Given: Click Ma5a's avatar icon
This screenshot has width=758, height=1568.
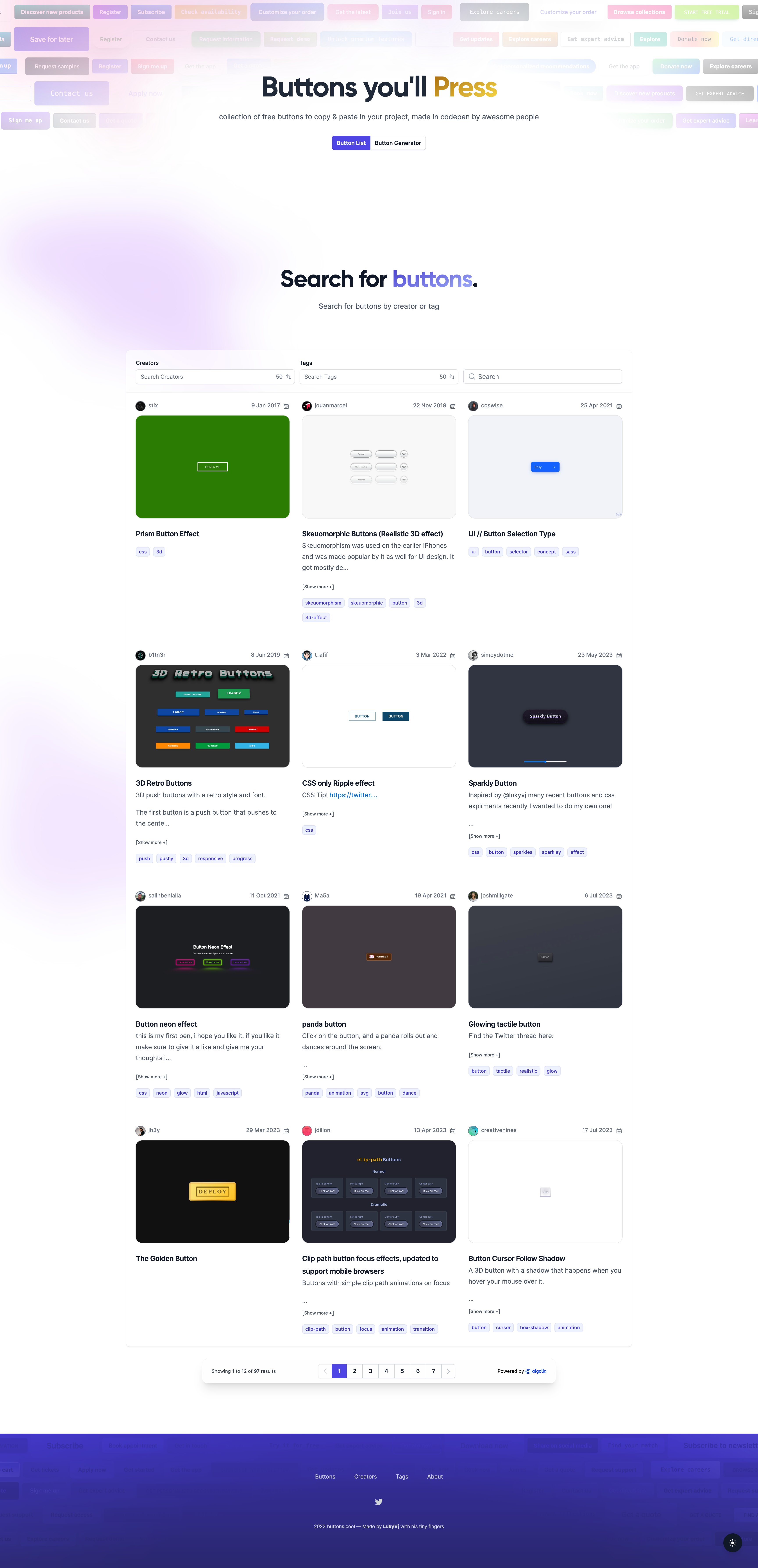Looking at the screenshot, I should pyautogui.click(x=307, y=896).
